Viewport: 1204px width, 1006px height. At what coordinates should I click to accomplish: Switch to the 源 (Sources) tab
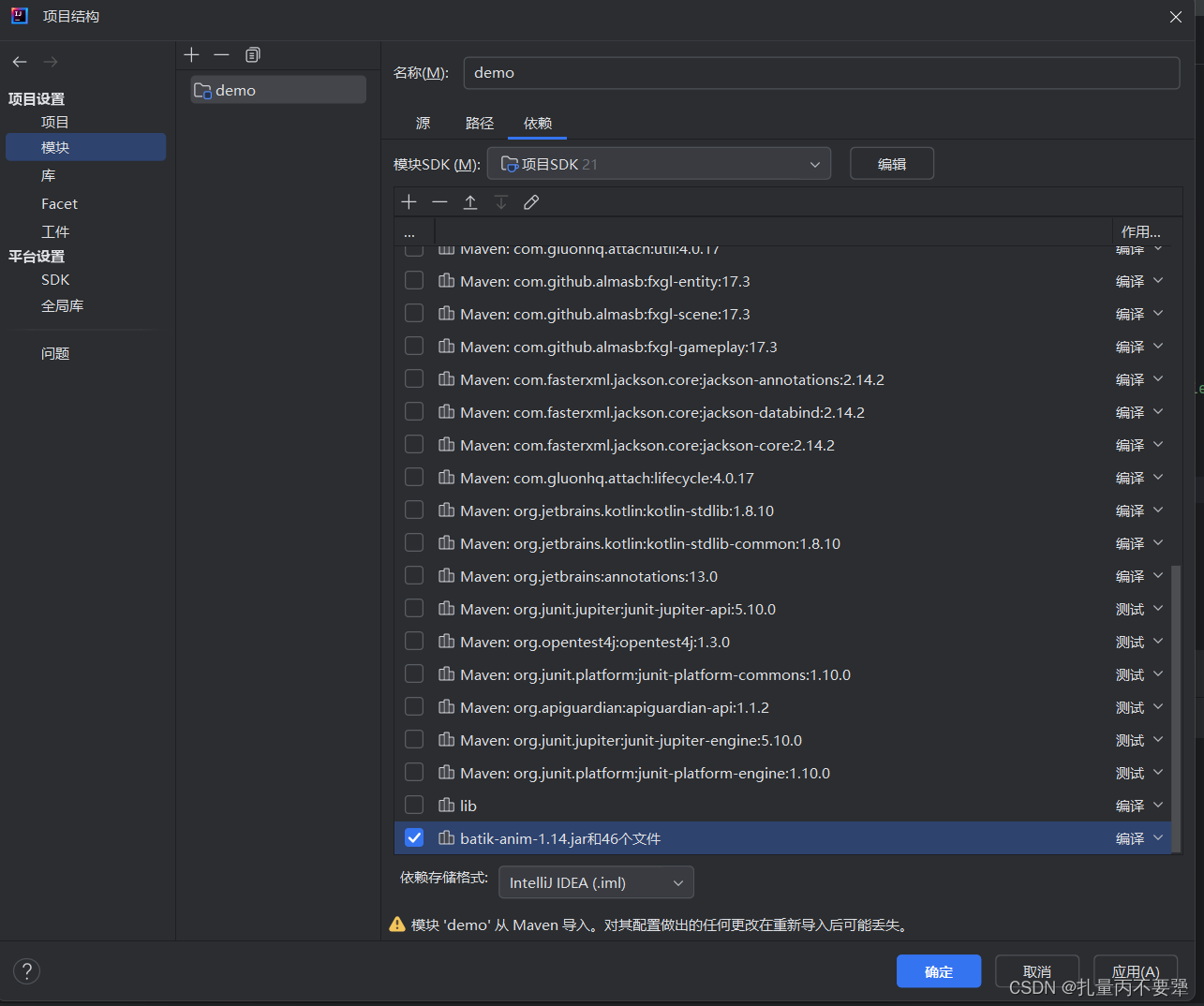[x=424, y=123]
